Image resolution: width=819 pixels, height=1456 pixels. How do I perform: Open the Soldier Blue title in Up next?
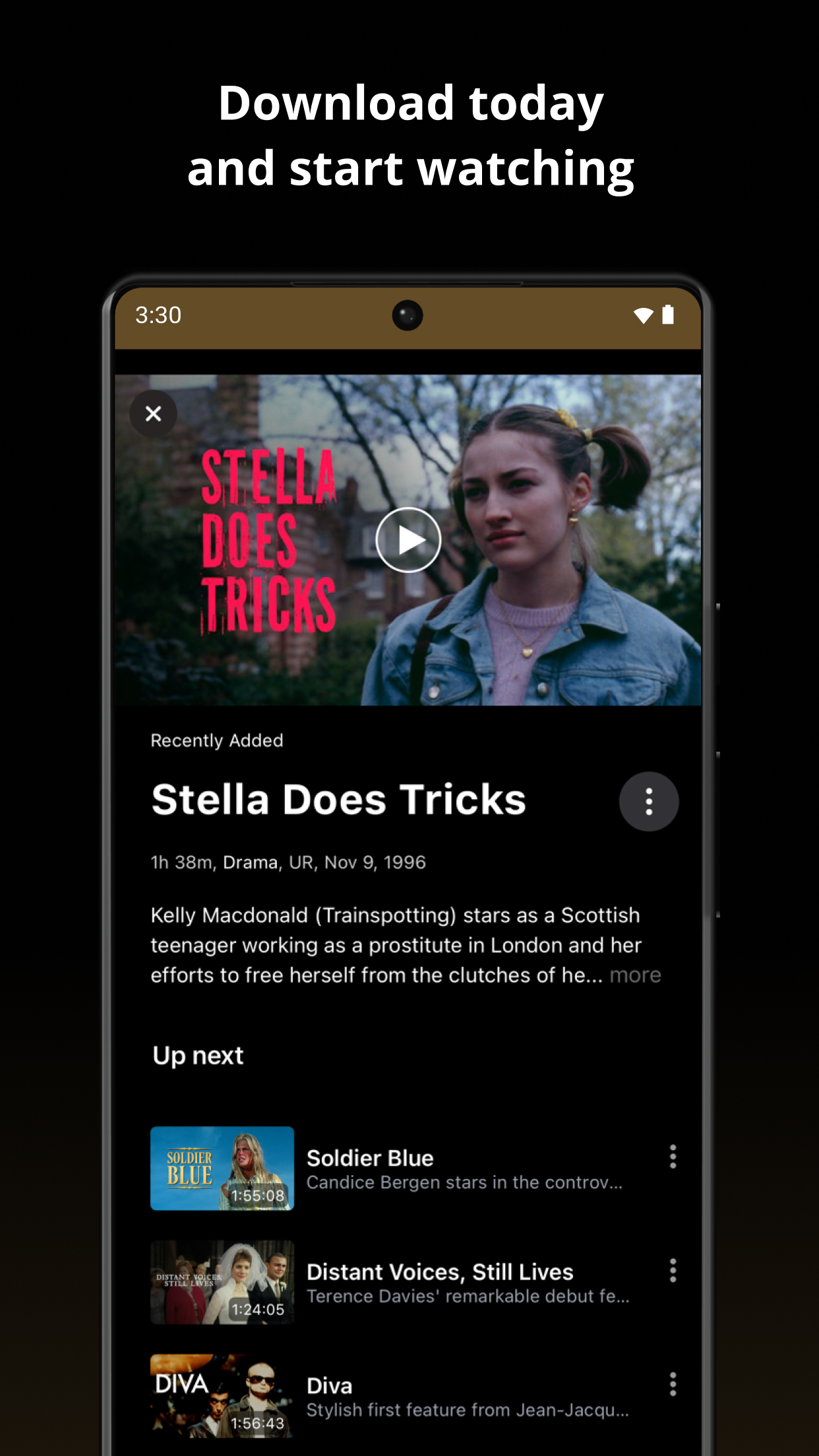pos(370,1158)
